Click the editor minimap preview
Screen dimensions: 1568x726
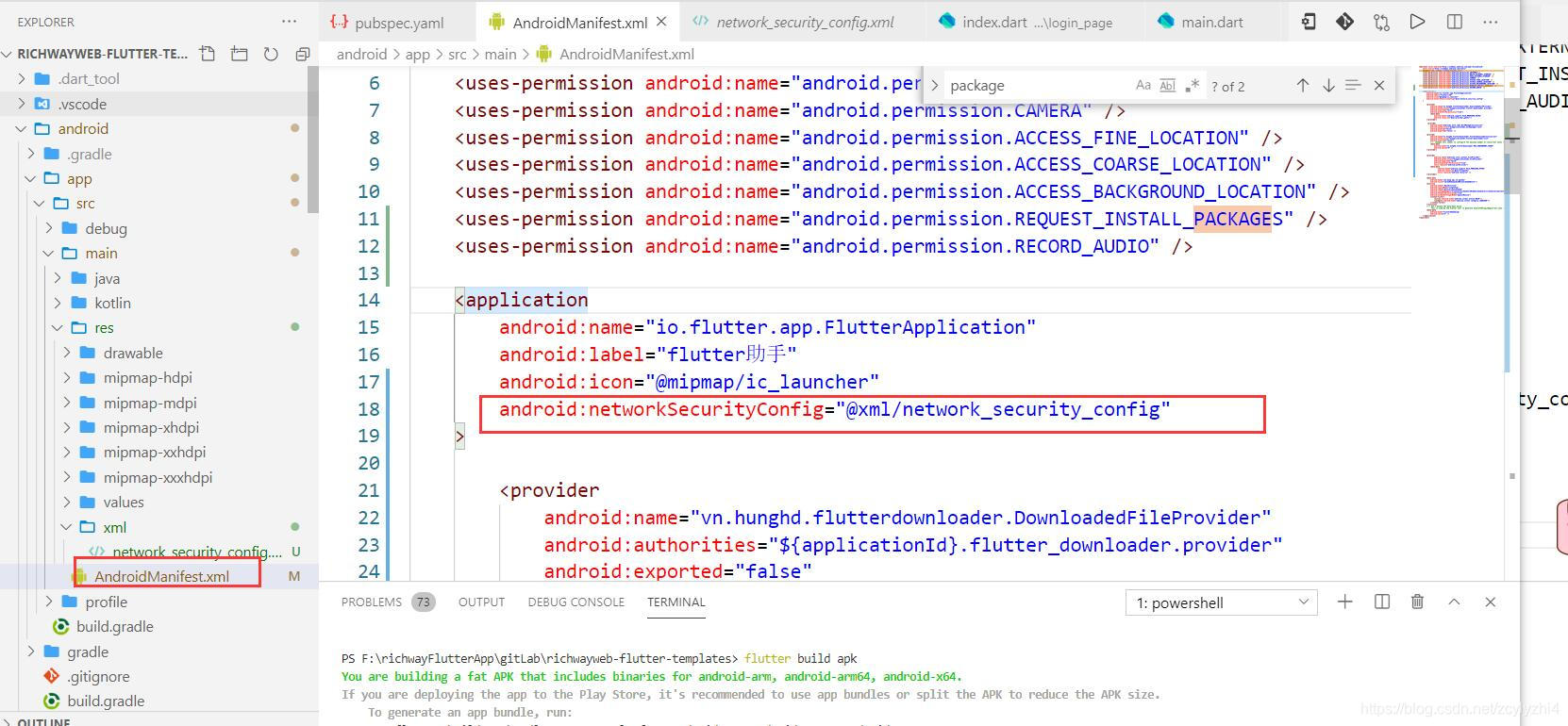[1460, 141]
